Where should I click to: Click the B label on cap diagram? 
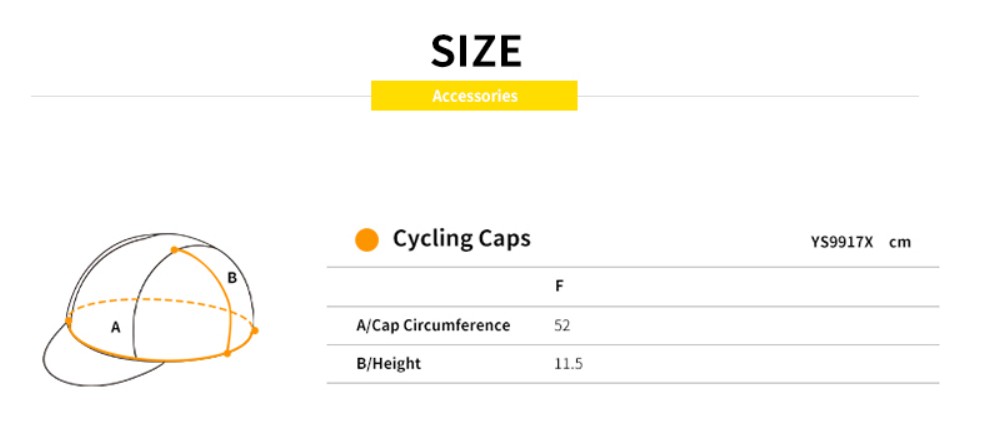tap(231, 278)
